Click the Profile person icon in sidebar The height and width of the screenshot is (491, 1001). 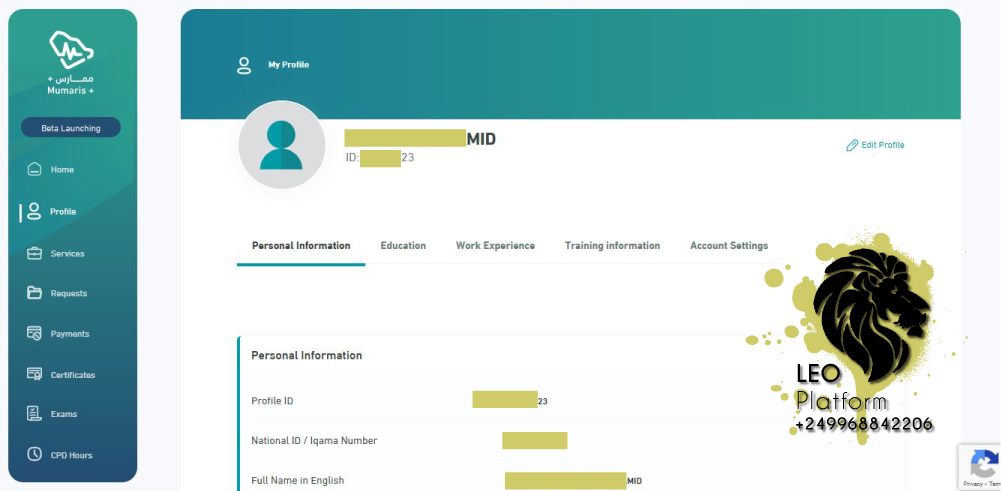pyautogui.click(x=34, y=211)
